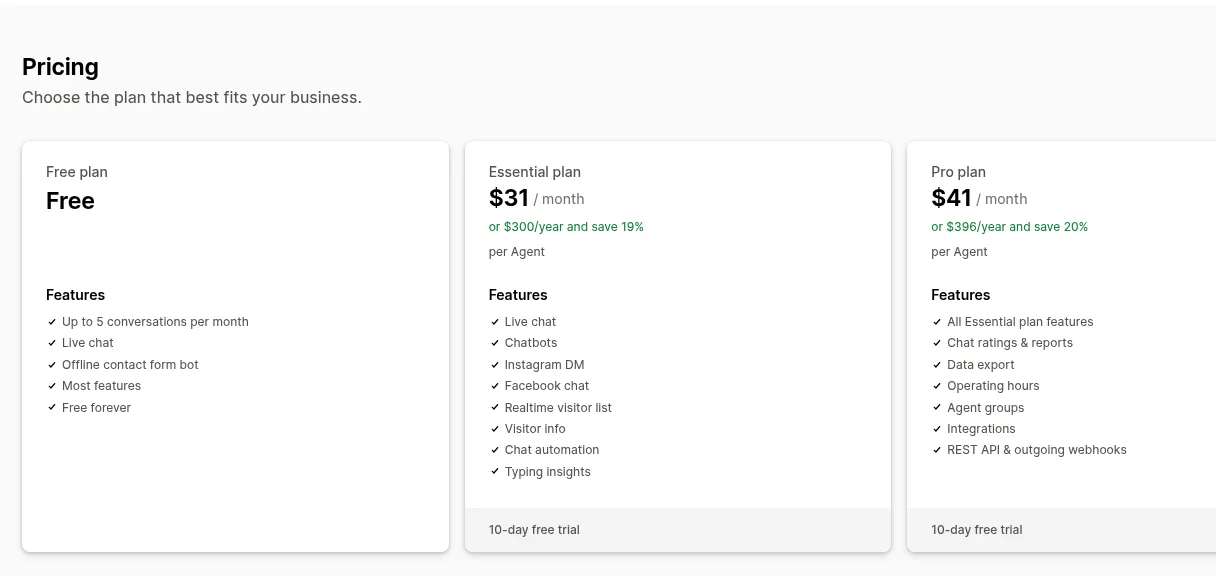Click 'per Agent' under Pro plan price

coord(959,252)
